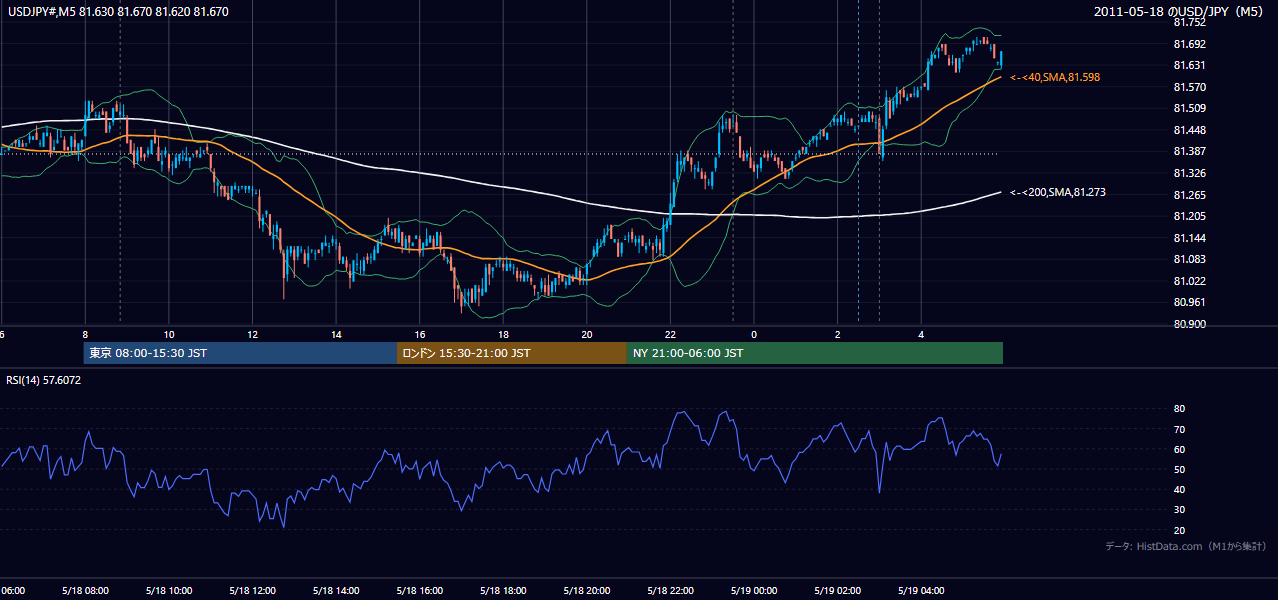Click RSI scale label 60
The image size is (1278, 600).
[1179, 449]
